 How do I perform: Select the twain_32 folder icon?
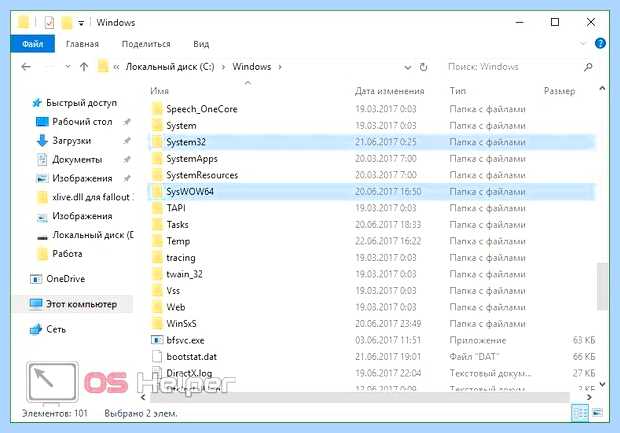tap(157, 274)
